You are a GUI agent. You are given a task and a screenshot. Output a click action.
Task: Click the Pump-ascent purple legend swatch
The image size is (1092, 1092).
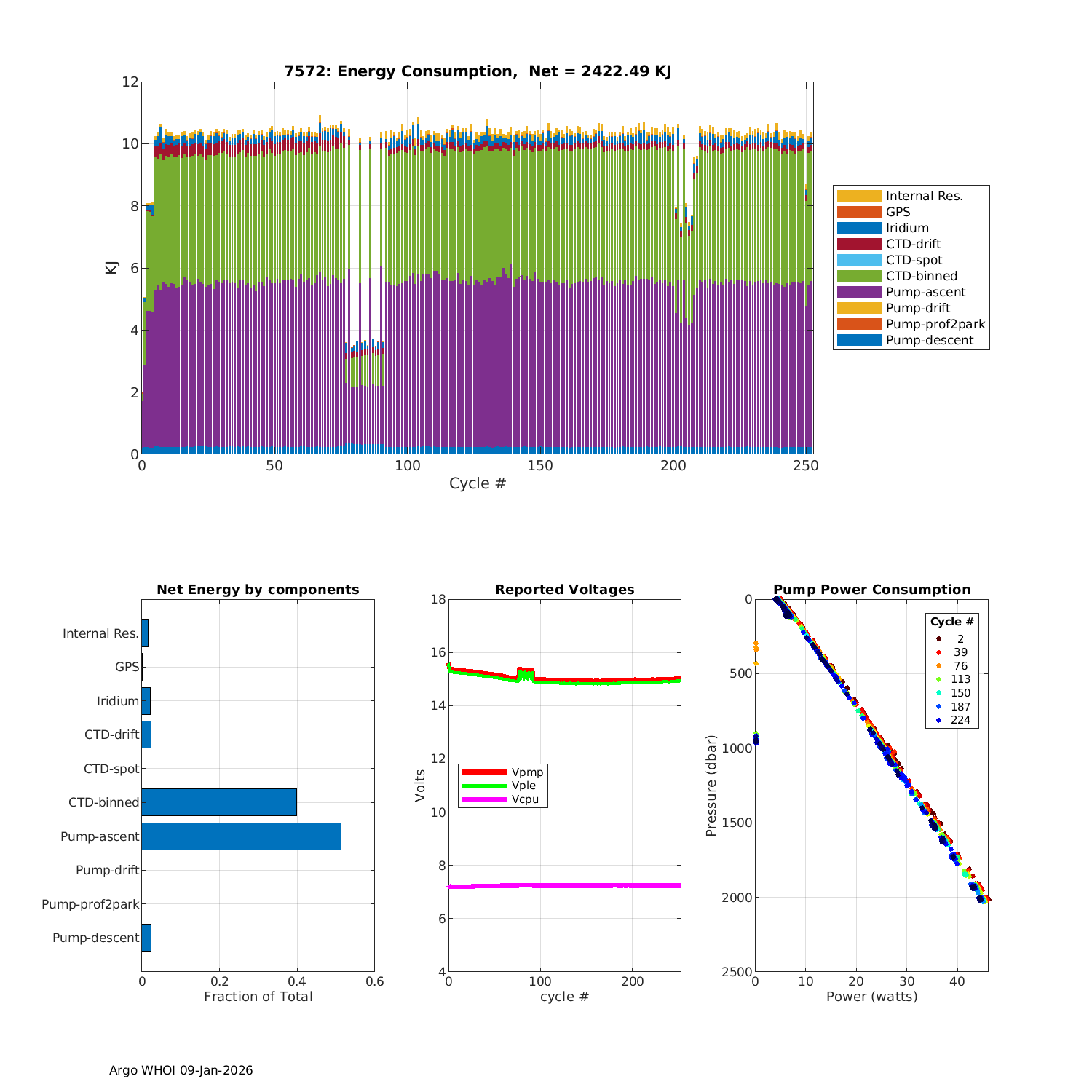click(859, 292)
